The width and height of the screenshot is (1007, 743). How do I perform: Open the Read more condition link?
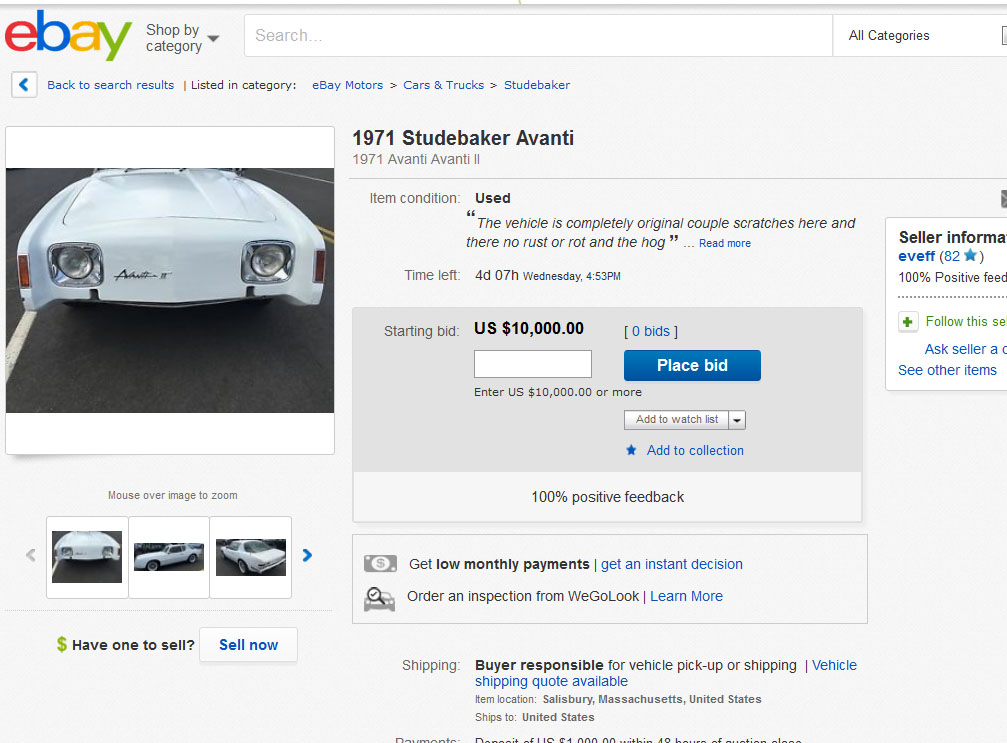pyautogui.click(x=724, y=243)
